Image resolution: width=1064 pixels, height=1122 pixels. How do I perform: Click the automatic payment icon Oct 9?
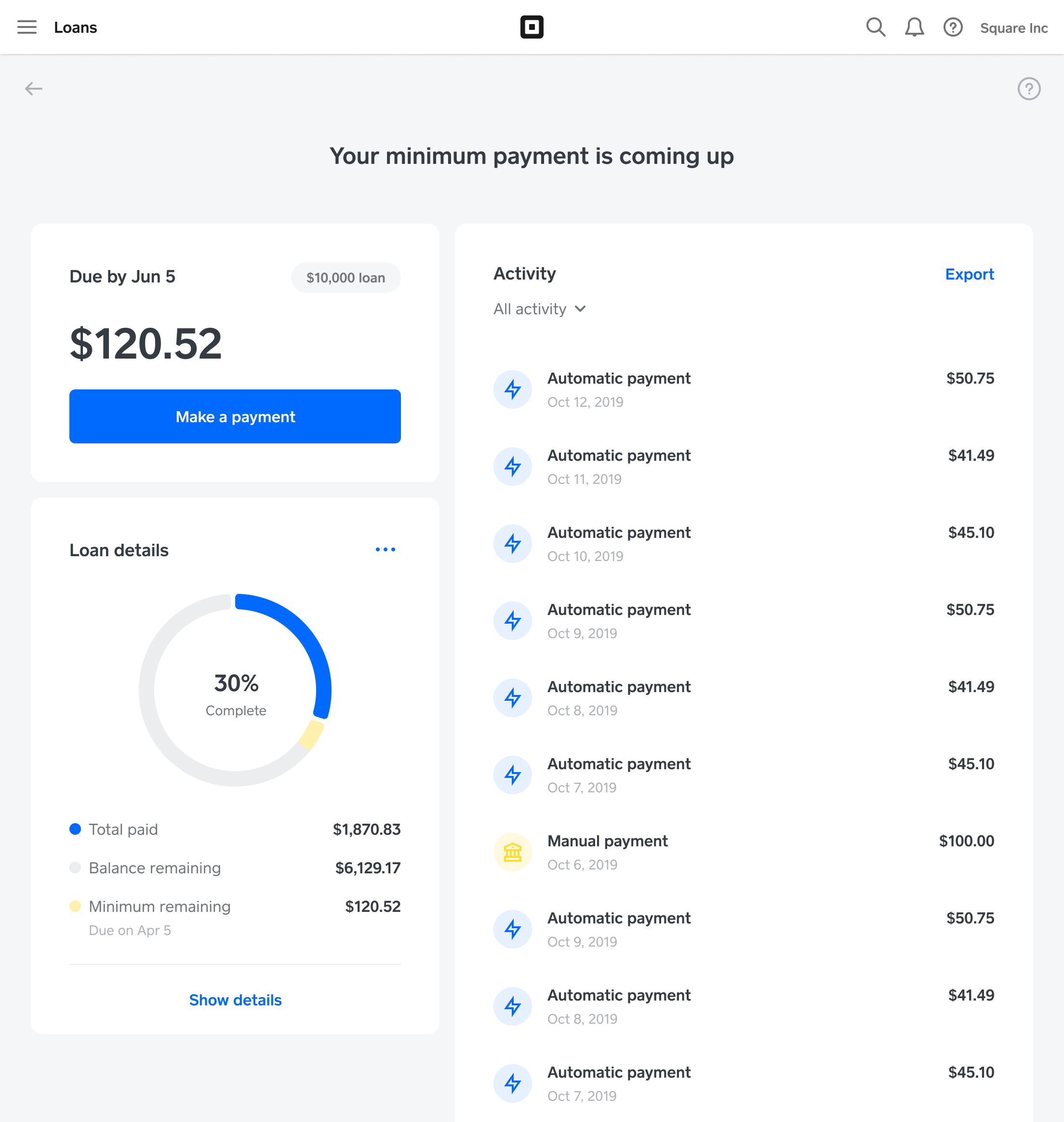[x=513, y=620]
